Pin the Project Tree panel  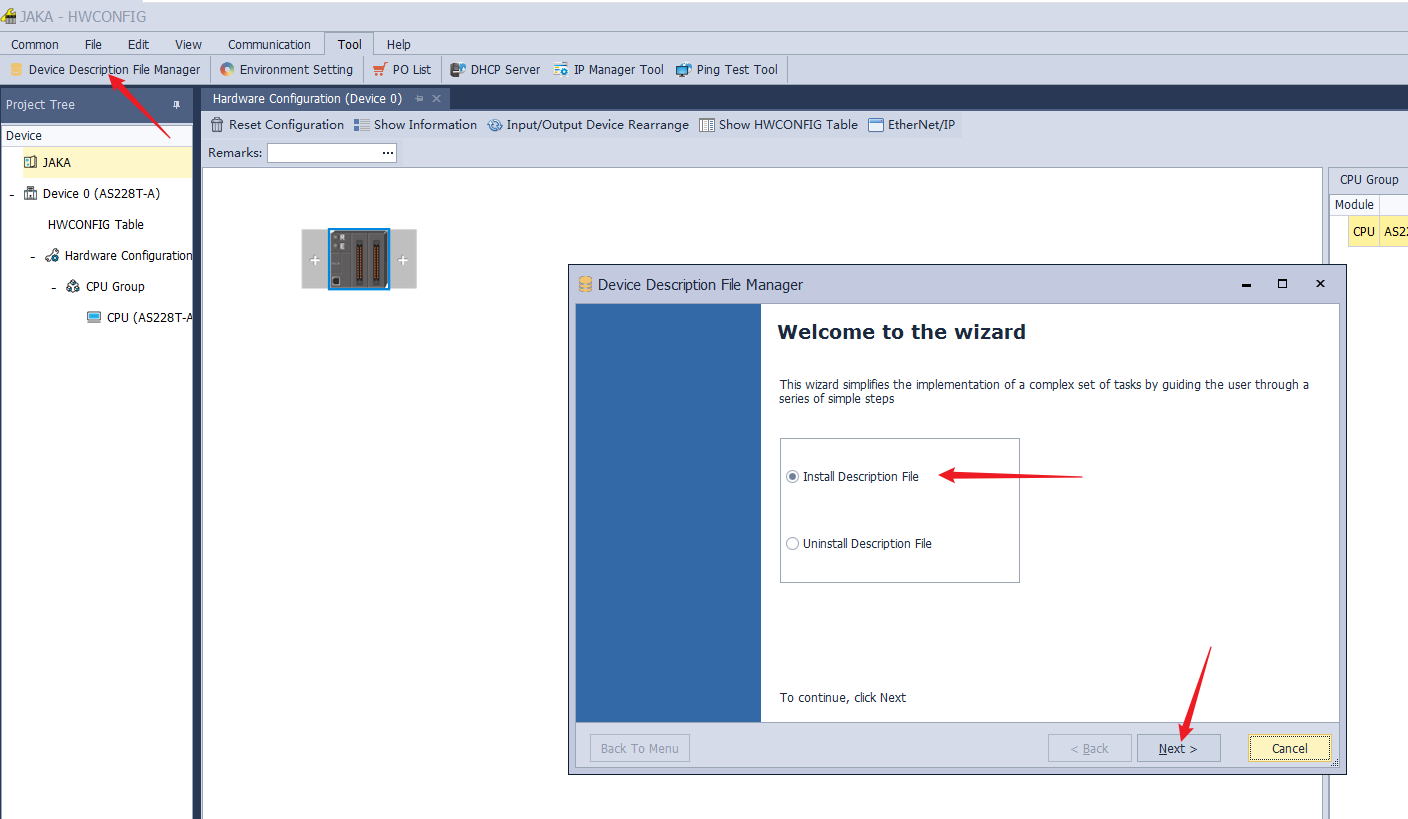click(177, 105)
